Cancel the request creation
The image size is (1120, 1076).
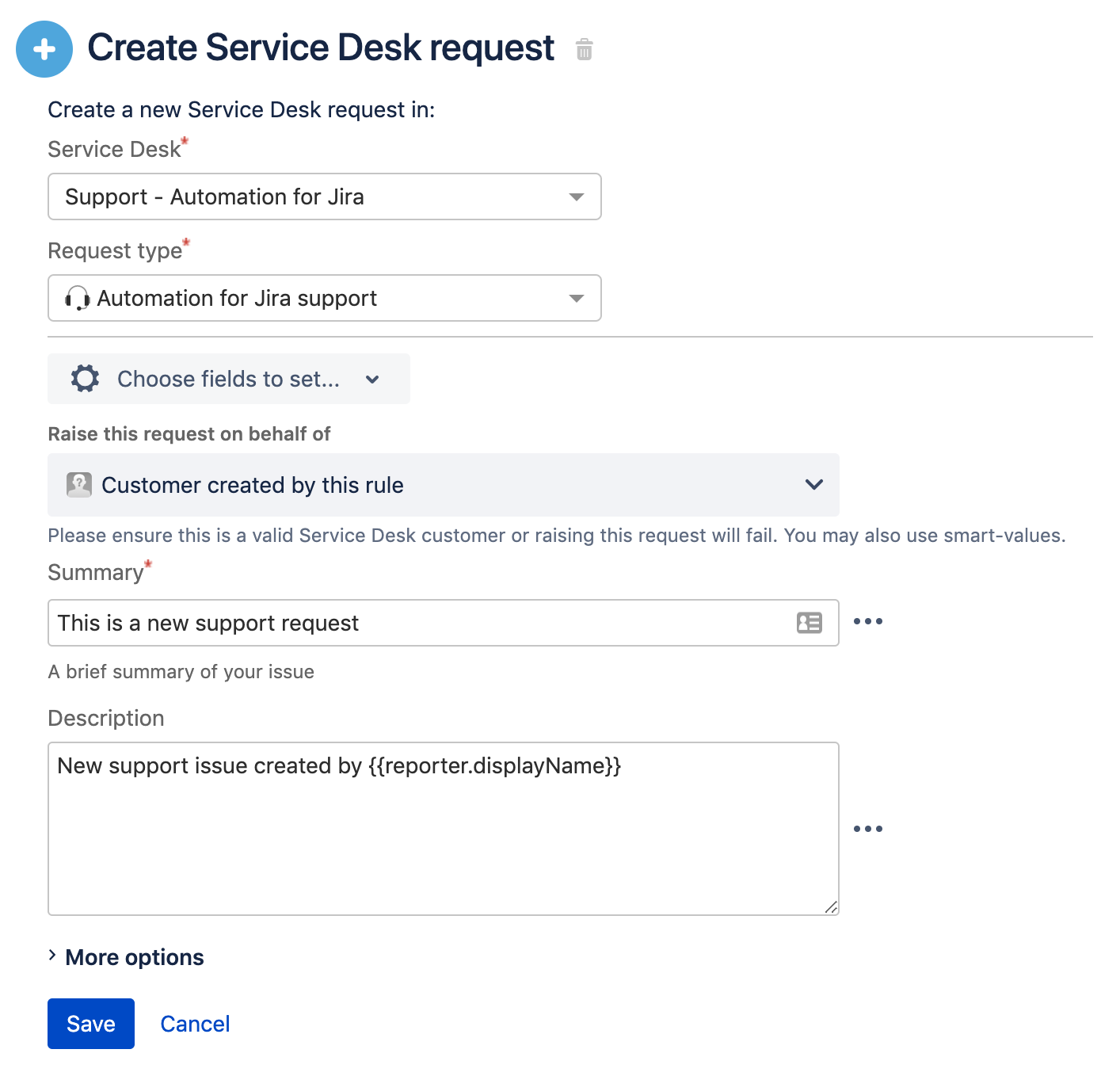[195, 1024]
